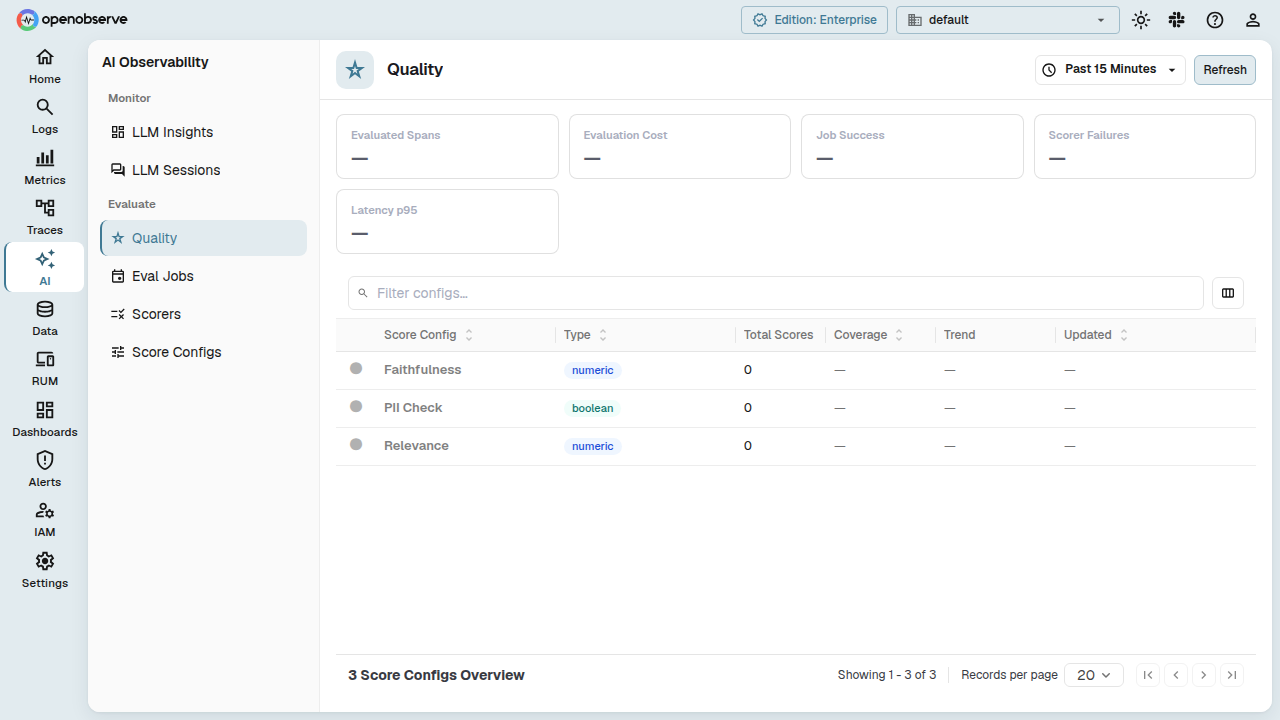Open the Data section
The width and height of the screenshot is (1280, 720).
pyautogui.click(x=45, y=318)
